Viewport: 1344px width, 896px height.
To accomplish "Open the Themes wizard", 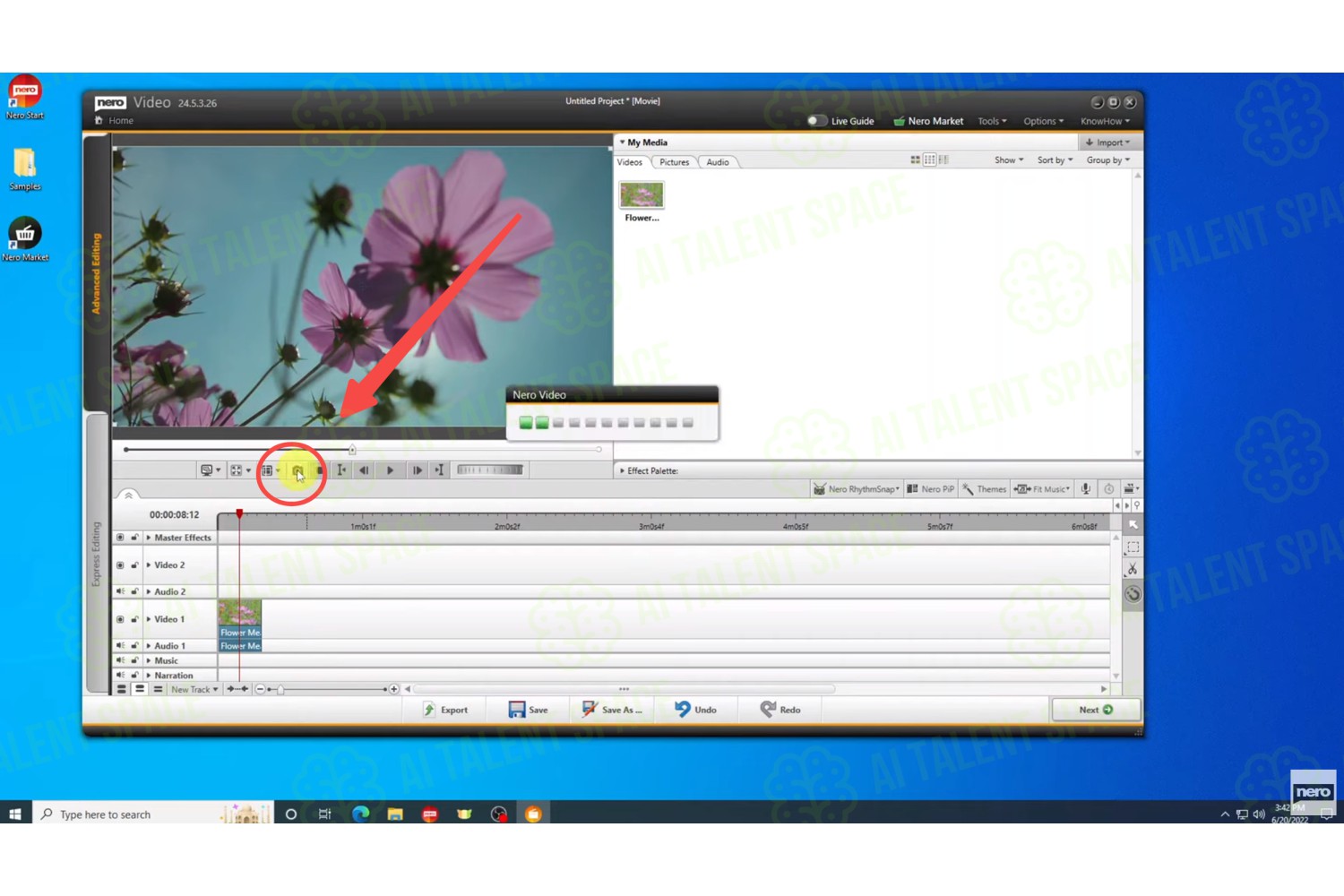I will pos(984,489).
